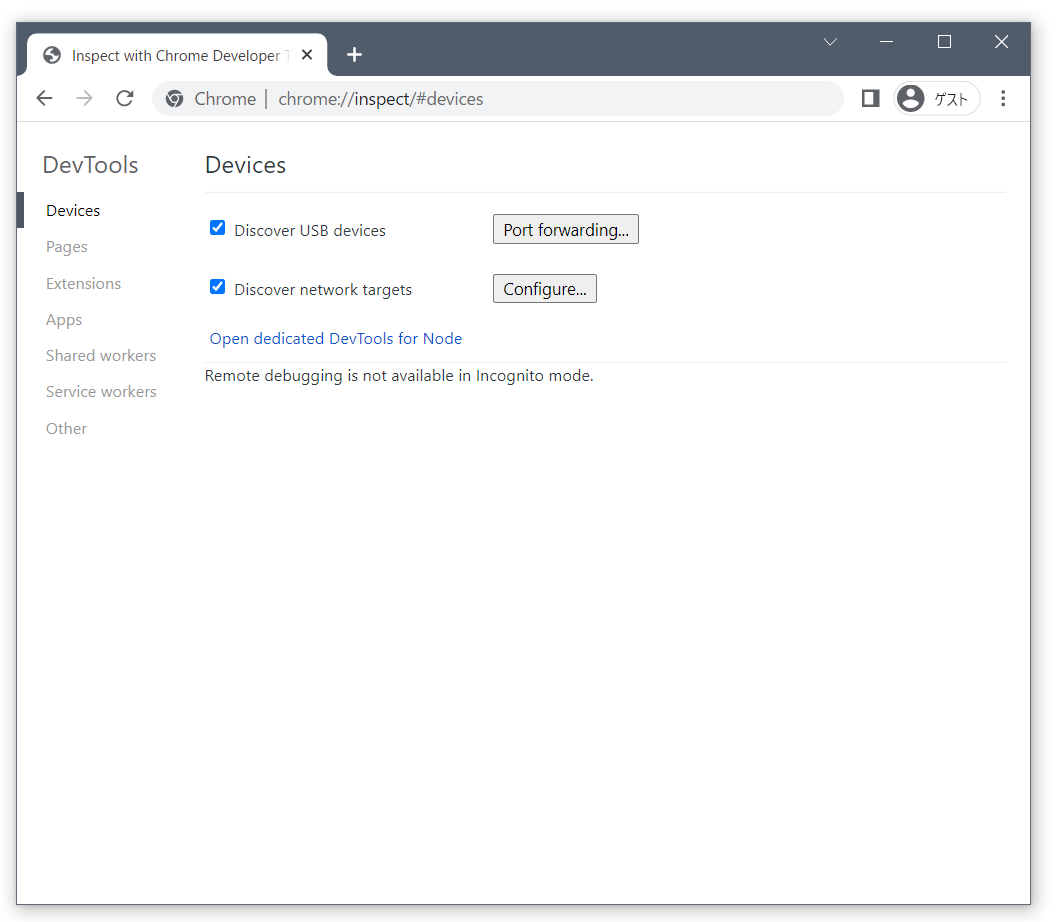Click the forward navigation arrow
The image size is (1057, 922).
point(84,98)
